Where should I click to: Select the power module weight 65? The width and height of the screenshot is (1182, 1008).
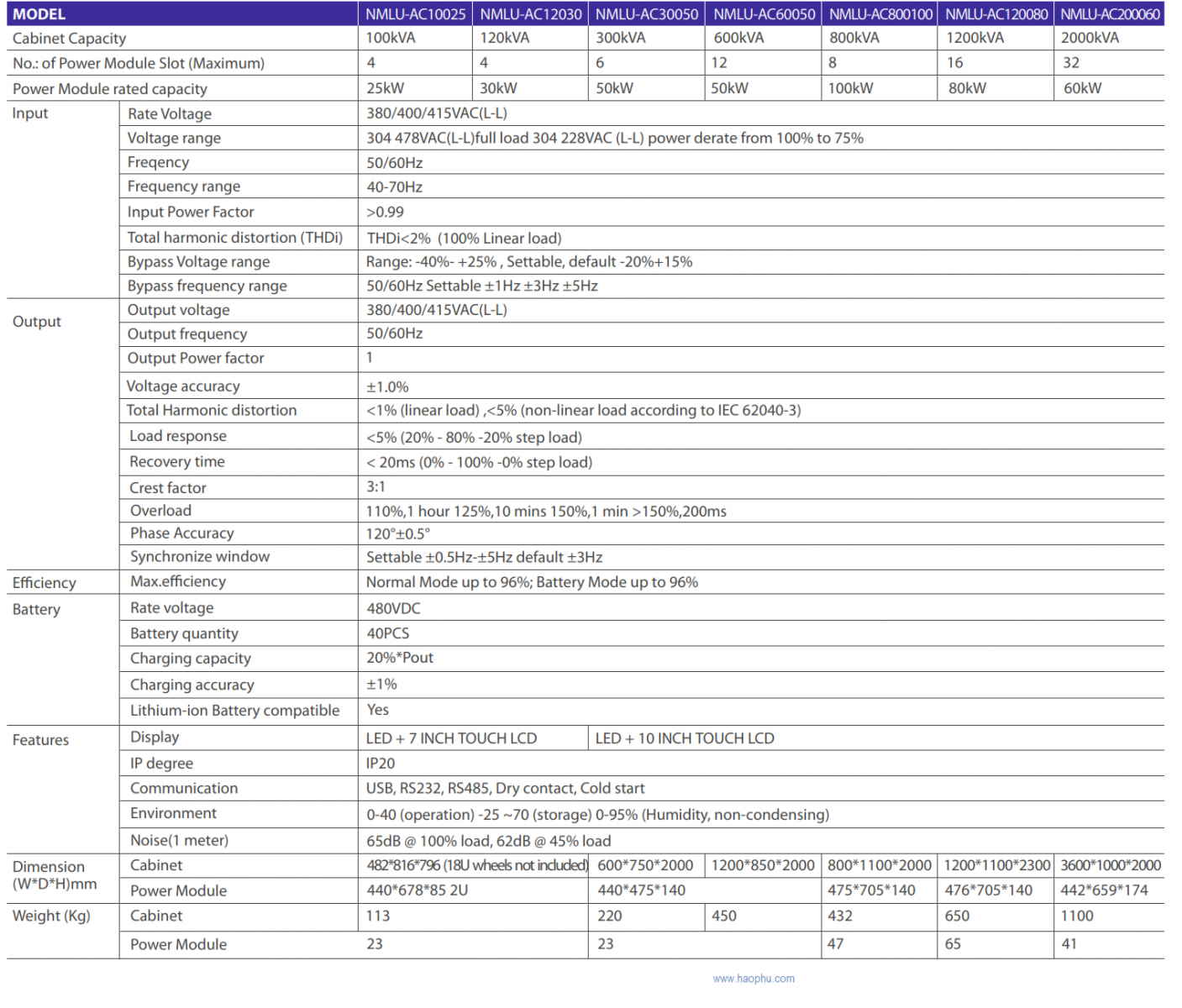(953, 944)
